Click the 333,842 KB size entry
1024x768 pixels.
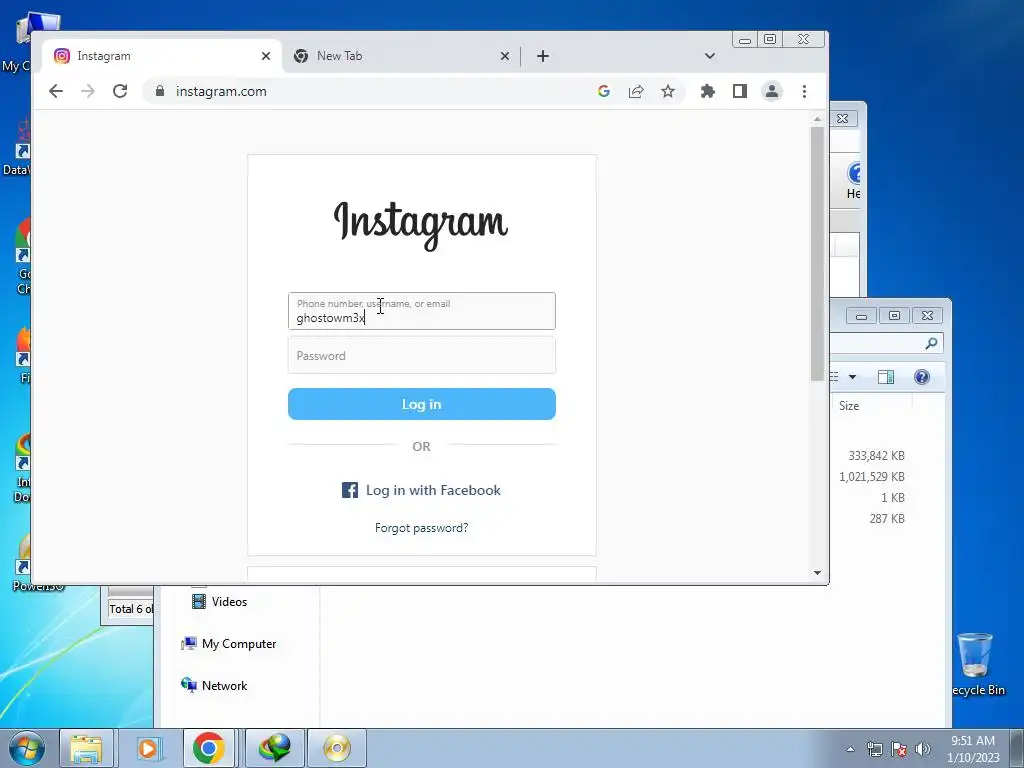coord(876,456)
